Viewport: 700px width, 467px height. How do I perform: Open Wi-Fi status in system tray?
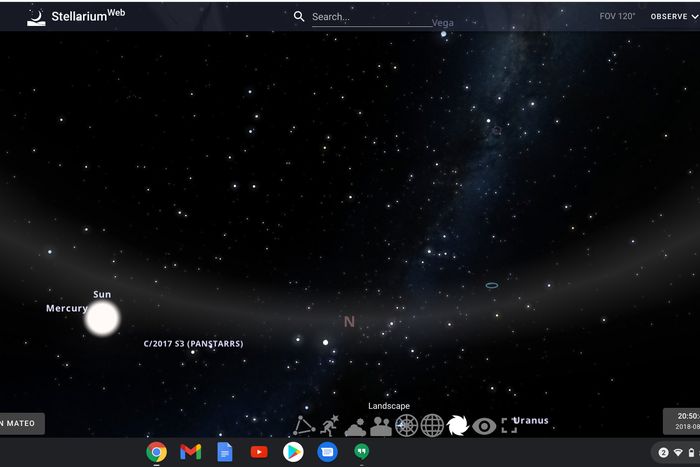coord(678,453)
